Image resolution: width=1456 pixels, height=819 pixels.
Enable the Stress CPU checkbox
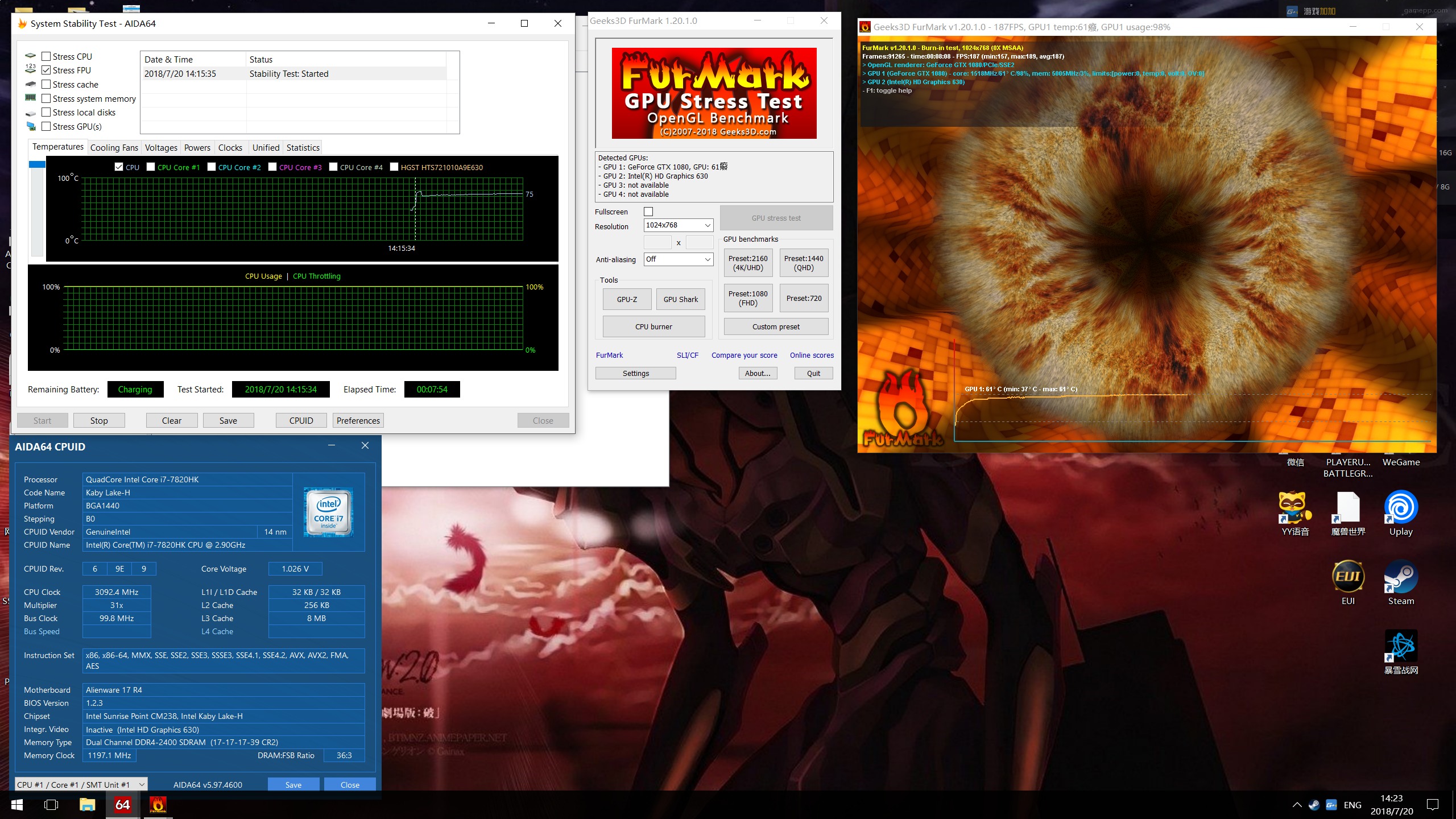pos(47,56)
